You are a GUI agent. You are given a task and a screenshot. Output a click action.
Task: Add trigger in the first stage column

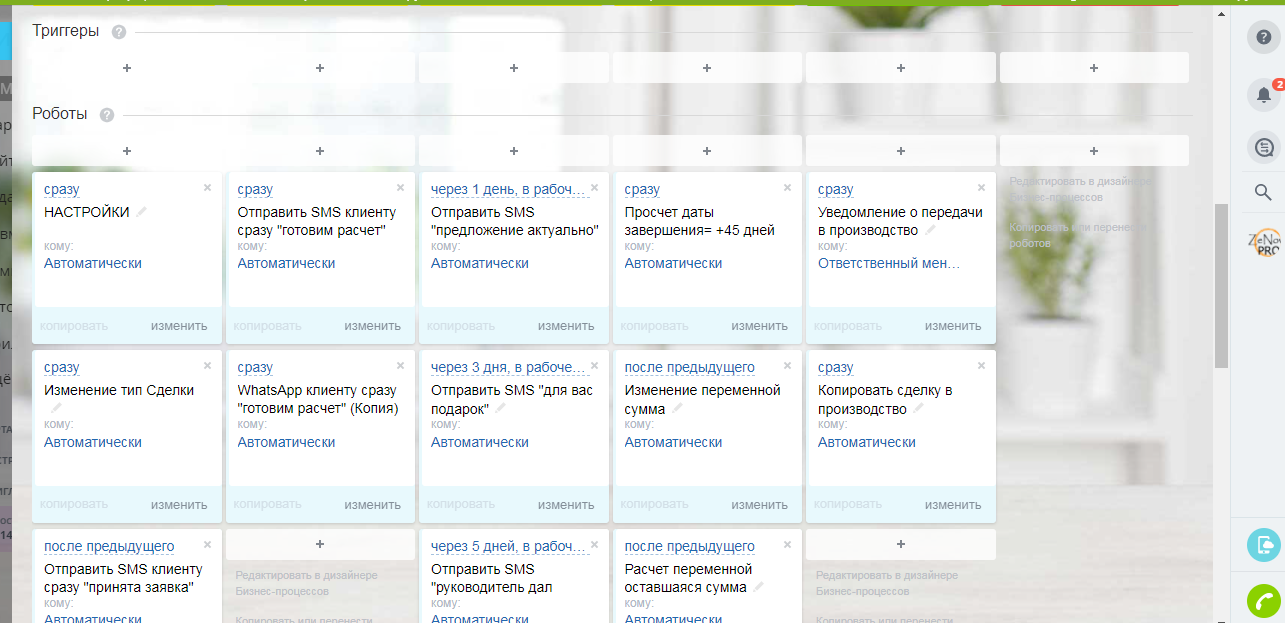127,68
